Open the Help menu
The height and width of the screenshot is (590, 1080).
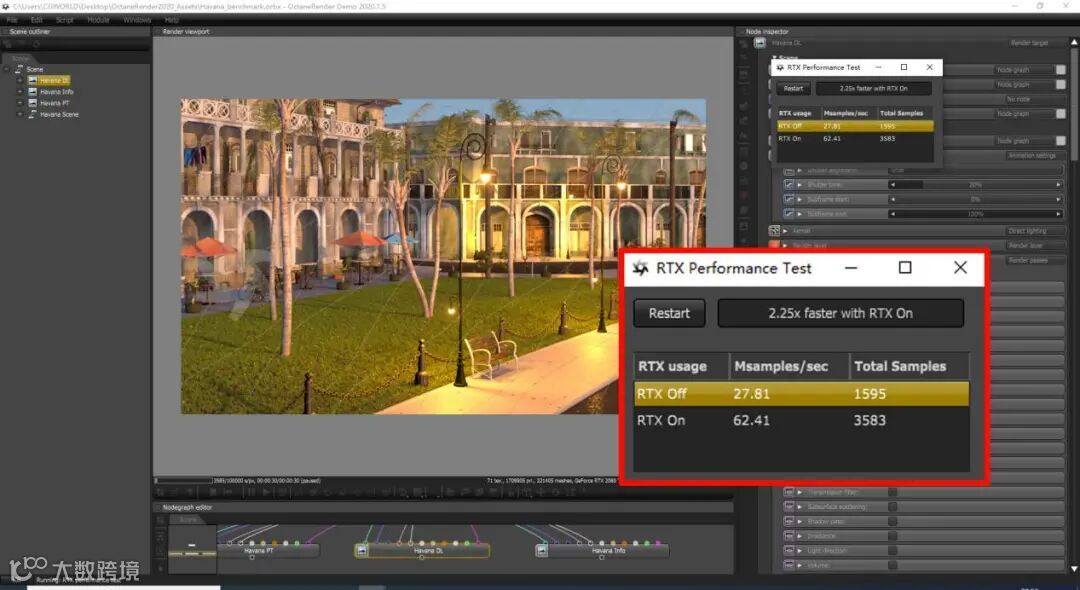pos(172,20)
